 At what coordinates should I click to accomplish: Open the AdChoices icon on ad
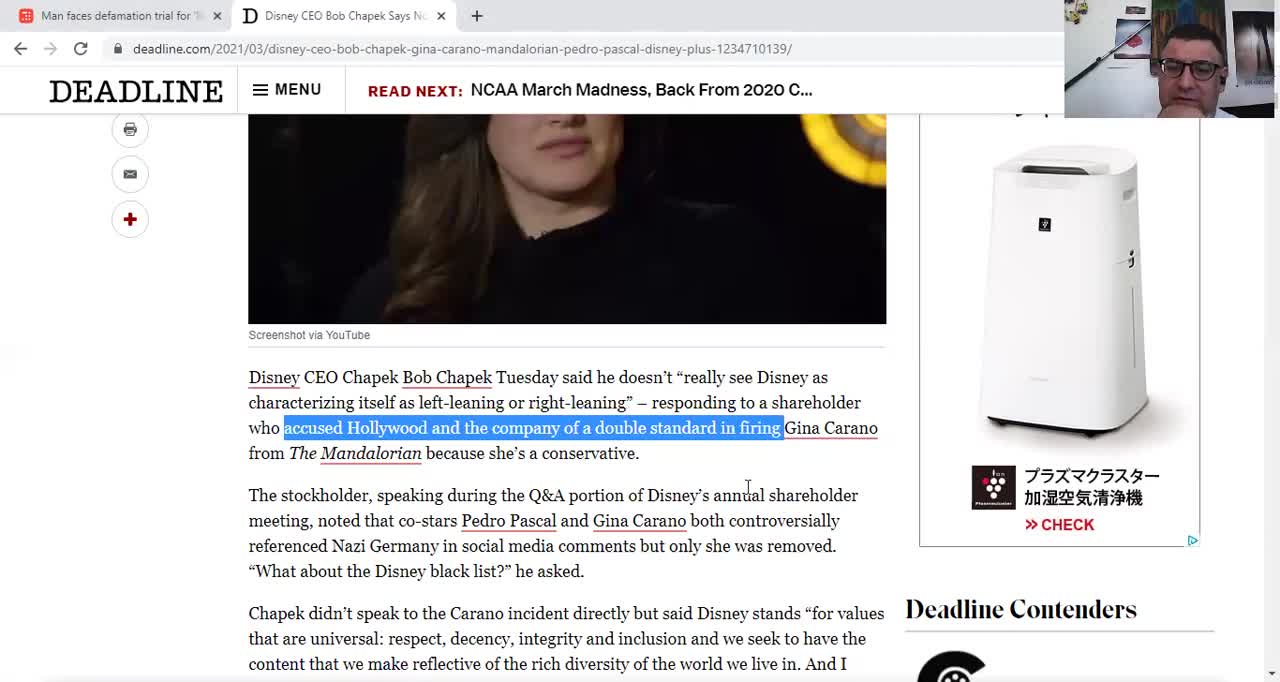coord(1192,540)
